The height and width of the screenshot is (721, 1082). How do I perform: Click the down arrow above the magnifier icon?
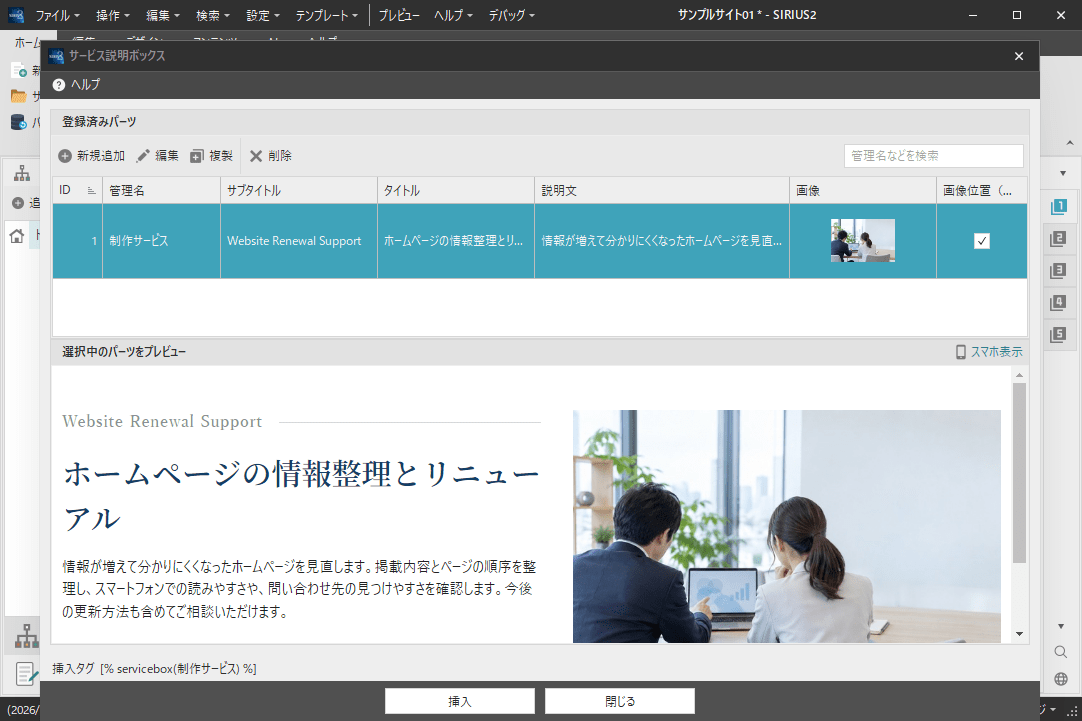pos(1061,626)
